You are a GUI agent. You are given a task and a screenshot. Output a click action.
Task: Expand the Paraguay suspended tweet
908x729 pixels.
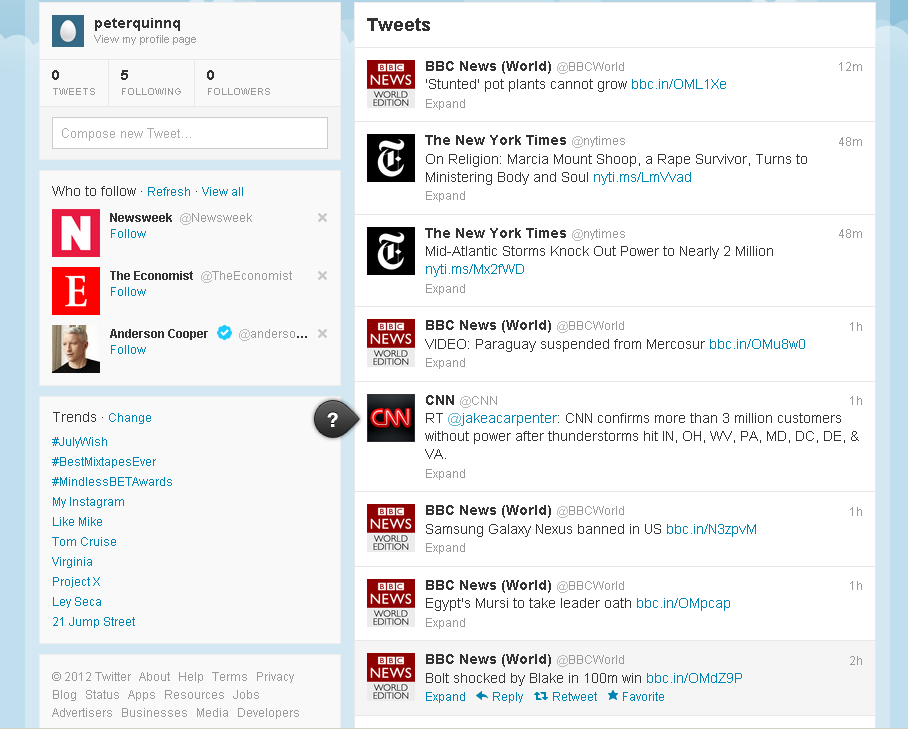pyautogui.click(x=445, y=362)
